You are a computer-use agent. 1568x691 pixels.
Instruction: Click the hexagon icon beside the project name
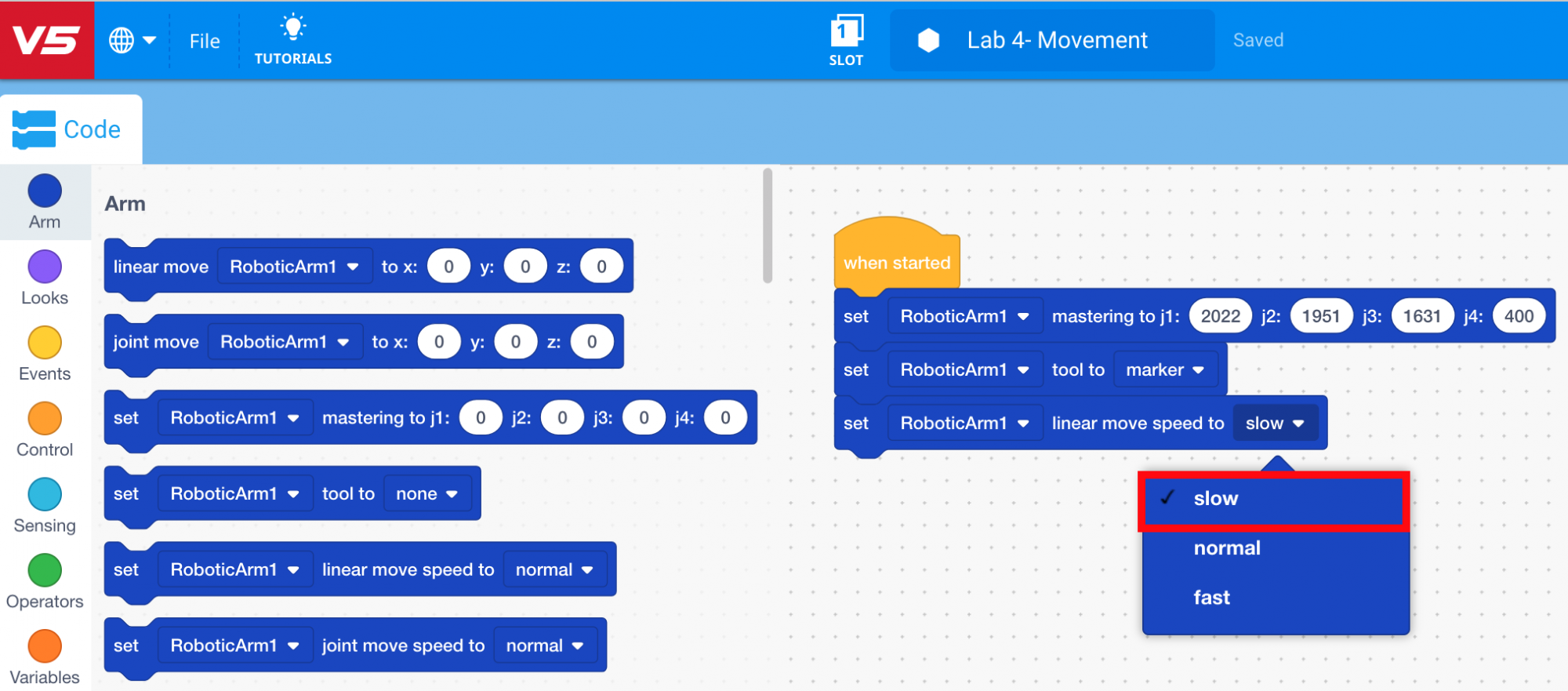(928, 40)
